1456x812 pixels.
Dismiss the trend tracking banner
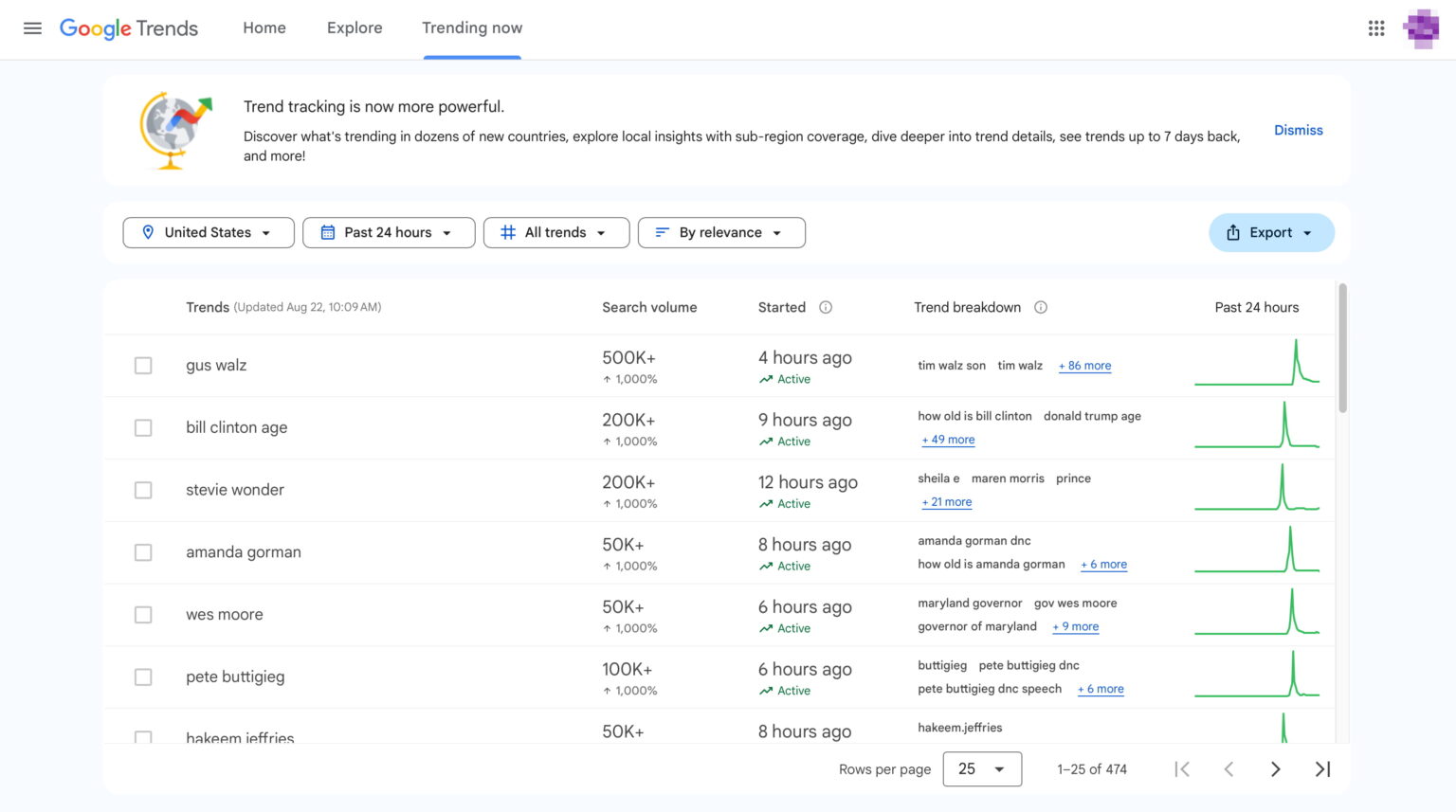coord(1298,131)
